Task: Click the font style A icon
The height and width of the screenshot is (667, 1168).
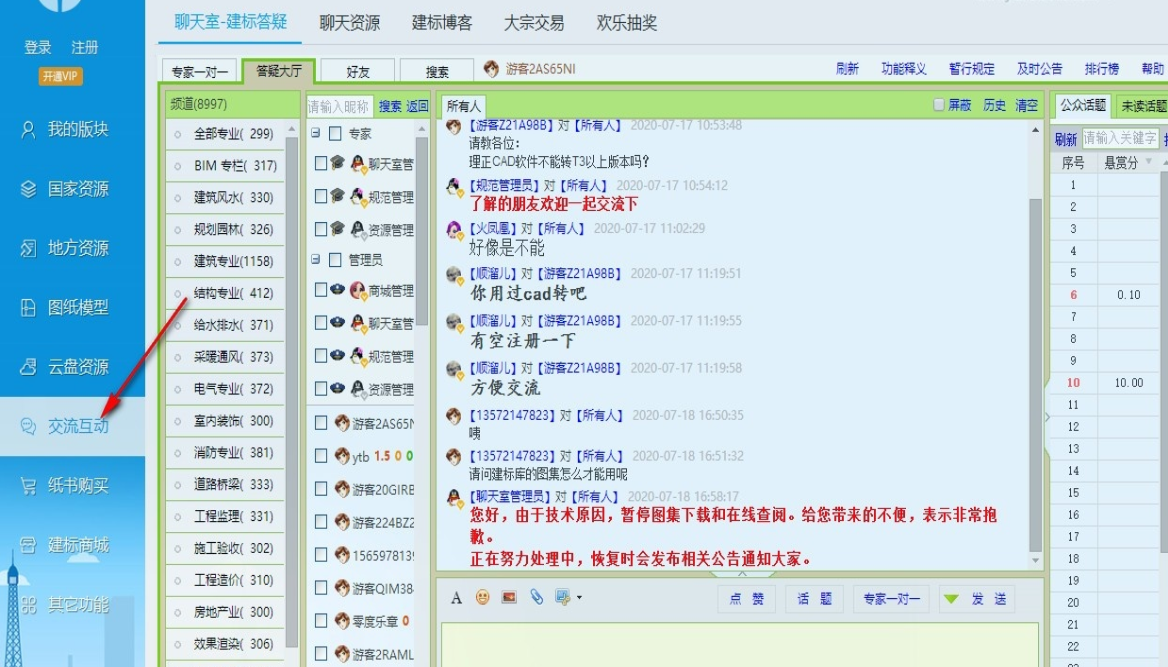Action: 457,598
